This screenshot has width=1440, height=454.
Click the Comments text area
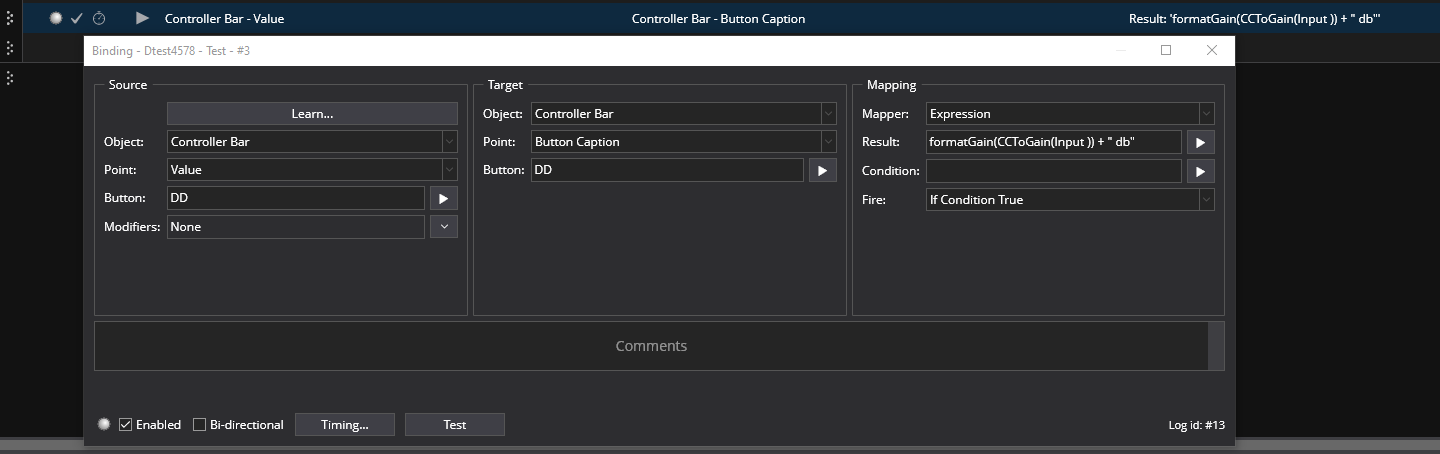pos(651,346)
